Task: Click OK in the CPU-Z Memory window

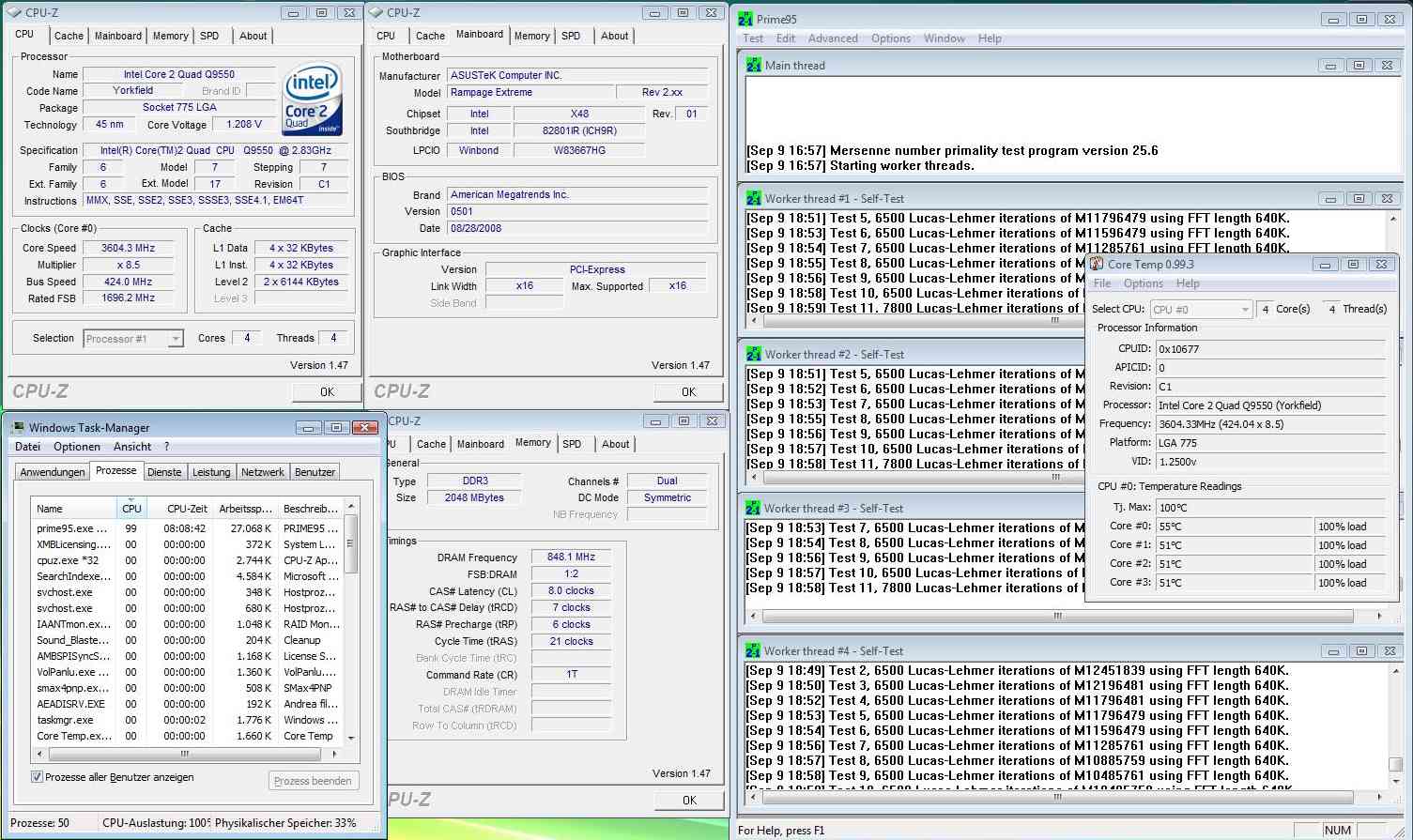Action: point(689,800)
